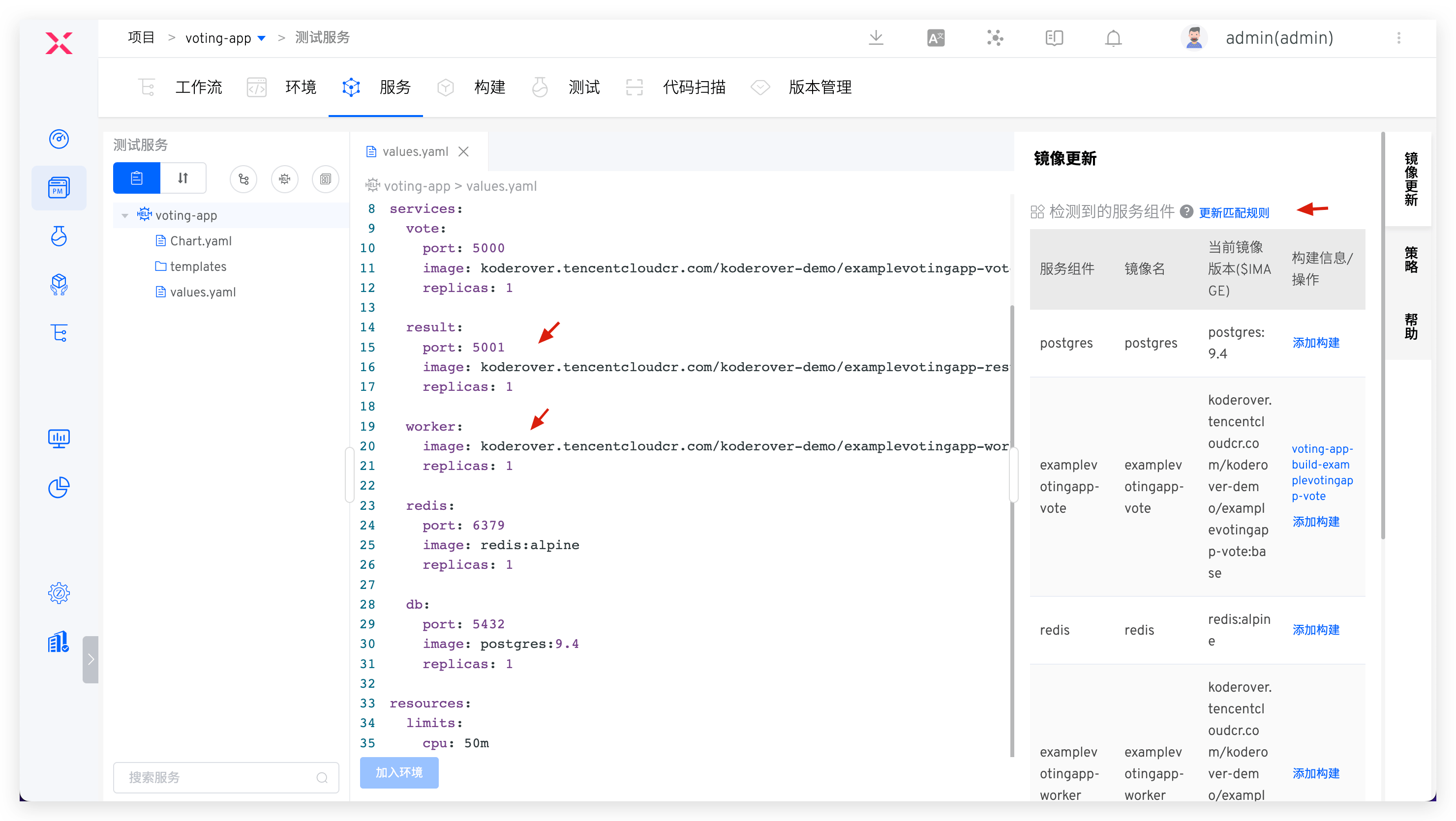This screenshot has height=821, width=1456.
Task: Close the values.yaml editor tab
Action: (463, 151)
